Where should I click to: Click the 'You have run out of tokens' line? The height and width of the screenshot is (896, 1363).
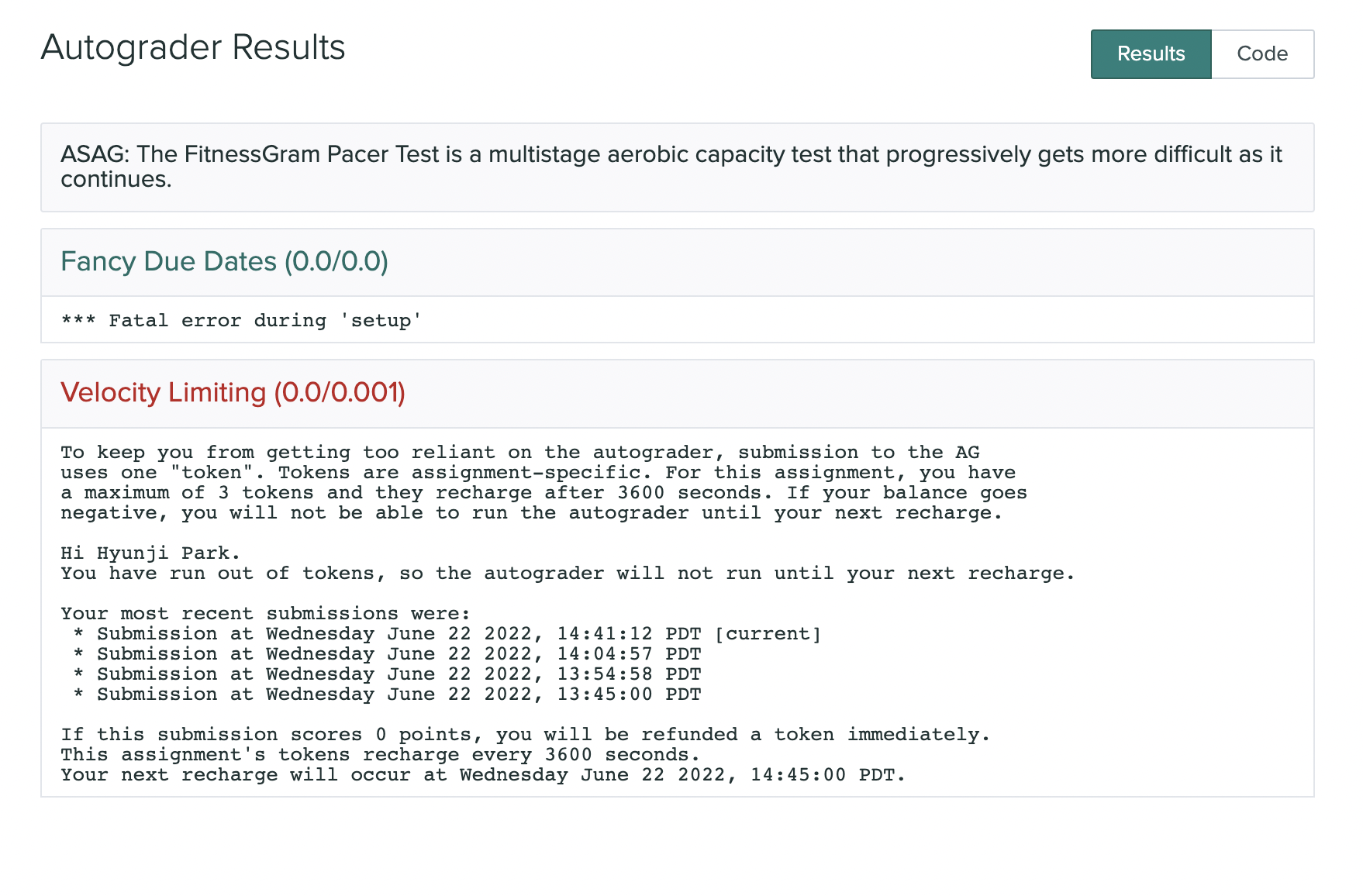pyautogui.click(x=567, y=574)
